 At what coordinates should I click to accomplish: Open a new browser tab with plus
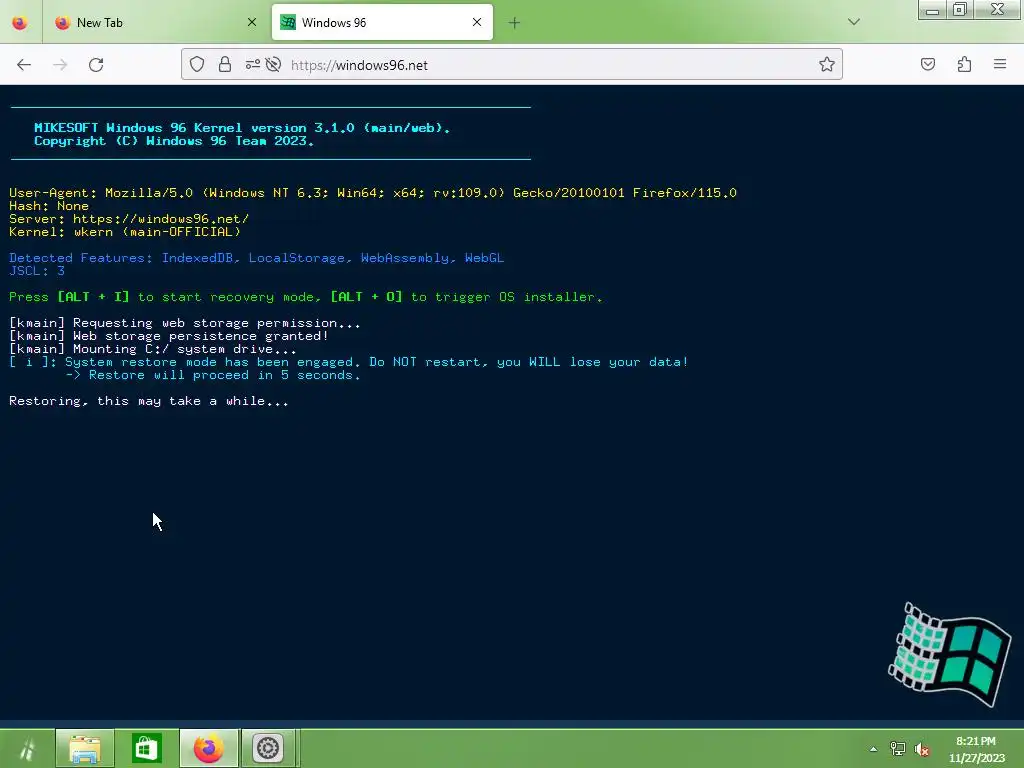pyautogui.click(x=515, y=23)
